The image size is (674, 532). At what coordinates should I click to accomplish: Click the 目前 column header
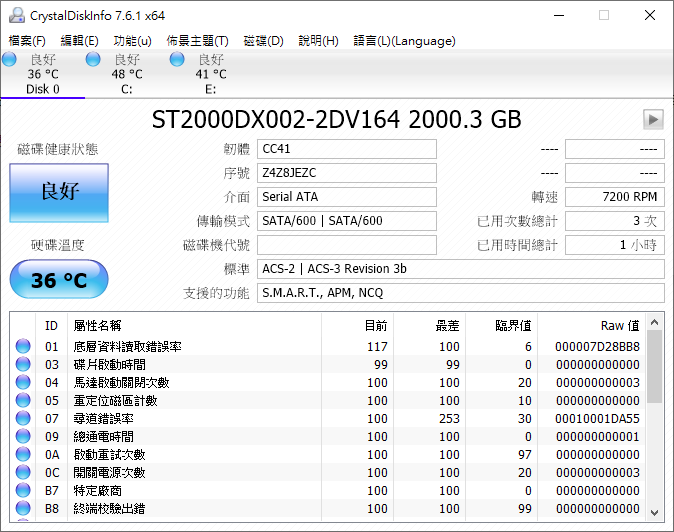pos(358,326)
